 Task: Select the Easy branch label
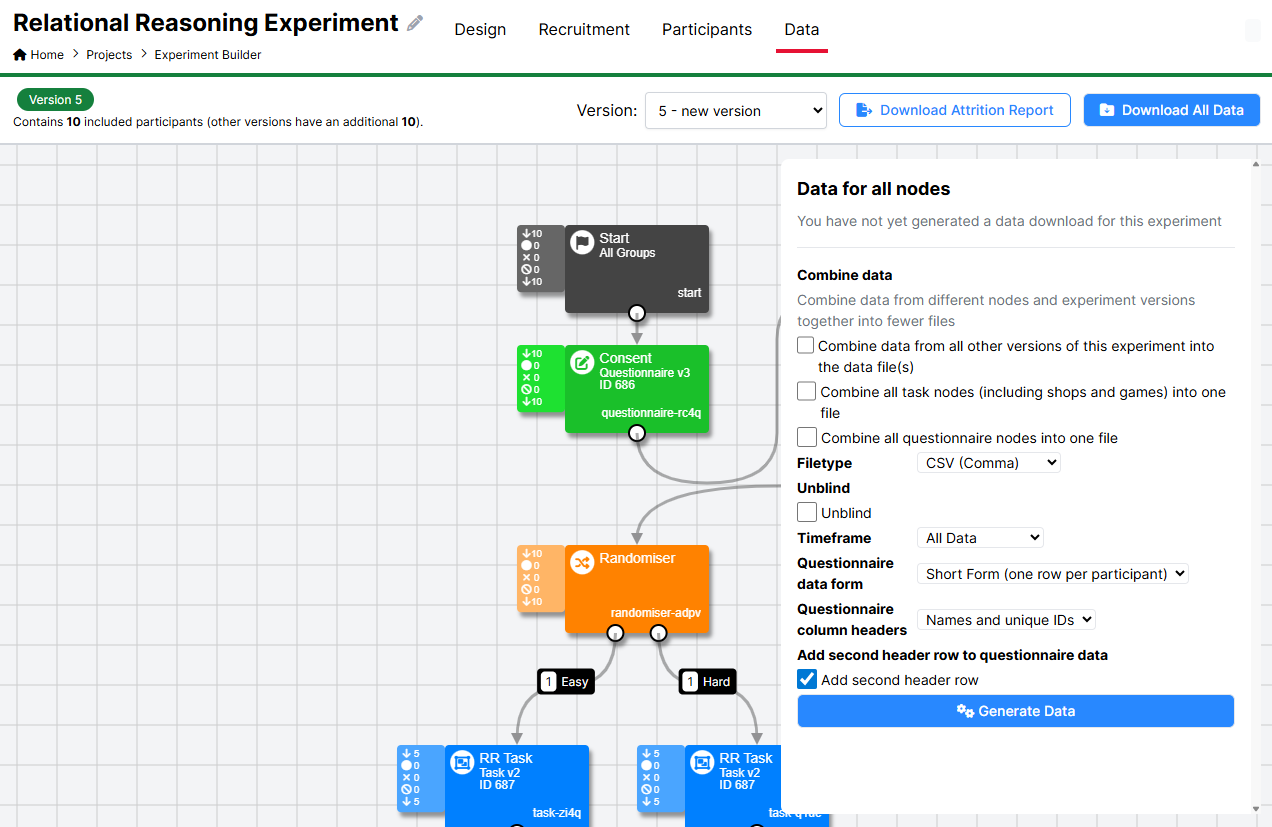click(x=566, y=682)
